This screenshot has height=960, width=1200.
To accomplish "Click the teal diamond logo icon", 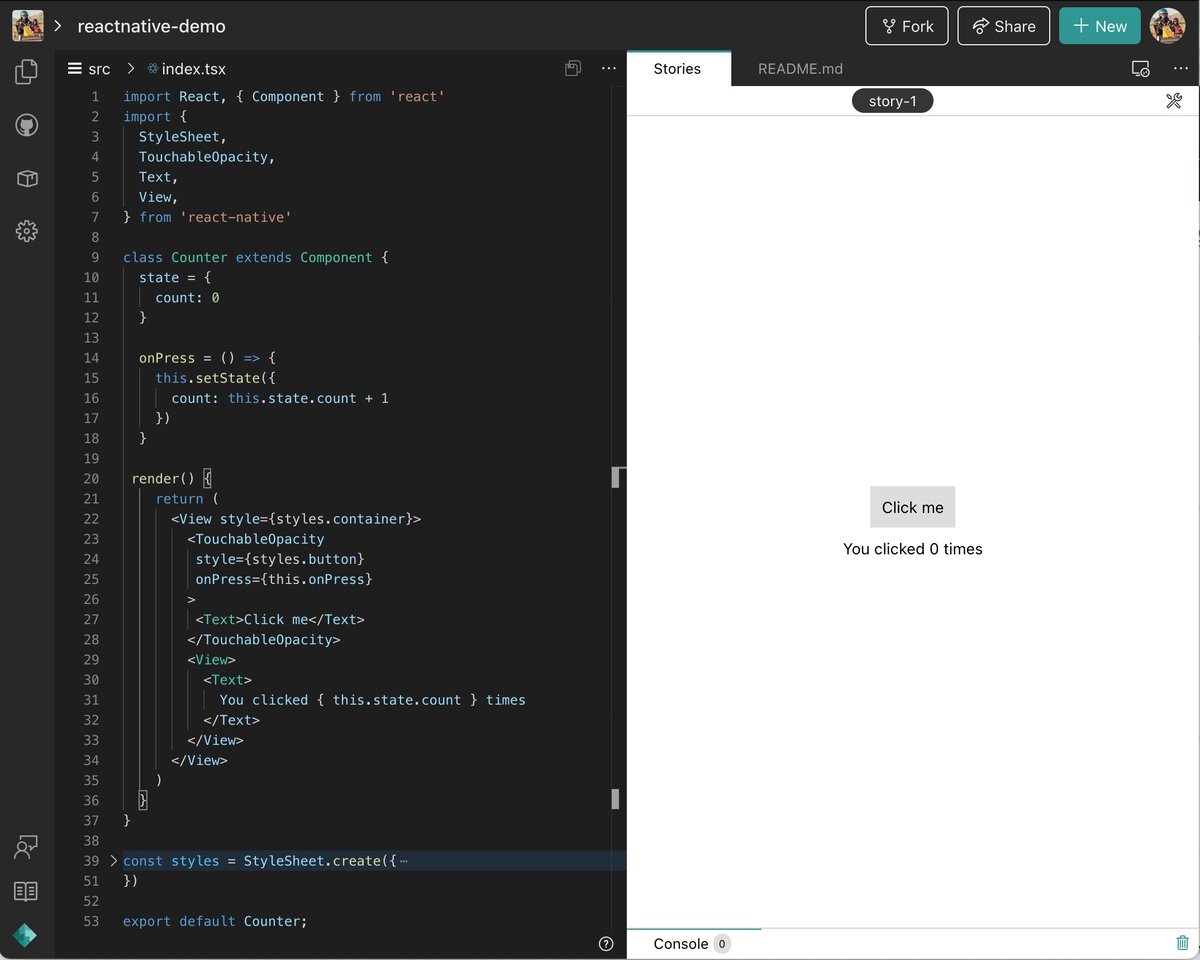I will [25, 935].
